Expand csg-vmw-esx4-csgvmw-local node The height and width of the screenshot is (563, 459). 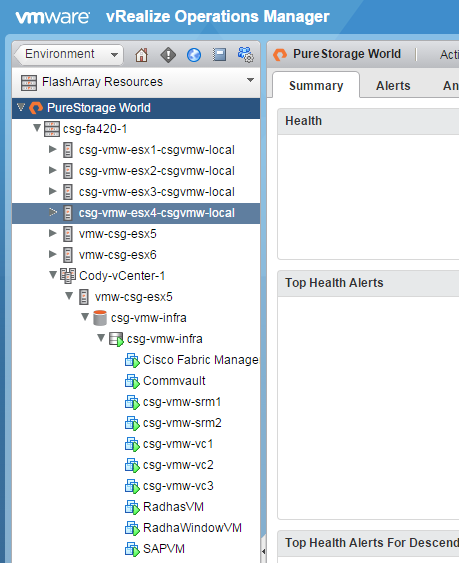pyautogui.click(x=52, y=212)
